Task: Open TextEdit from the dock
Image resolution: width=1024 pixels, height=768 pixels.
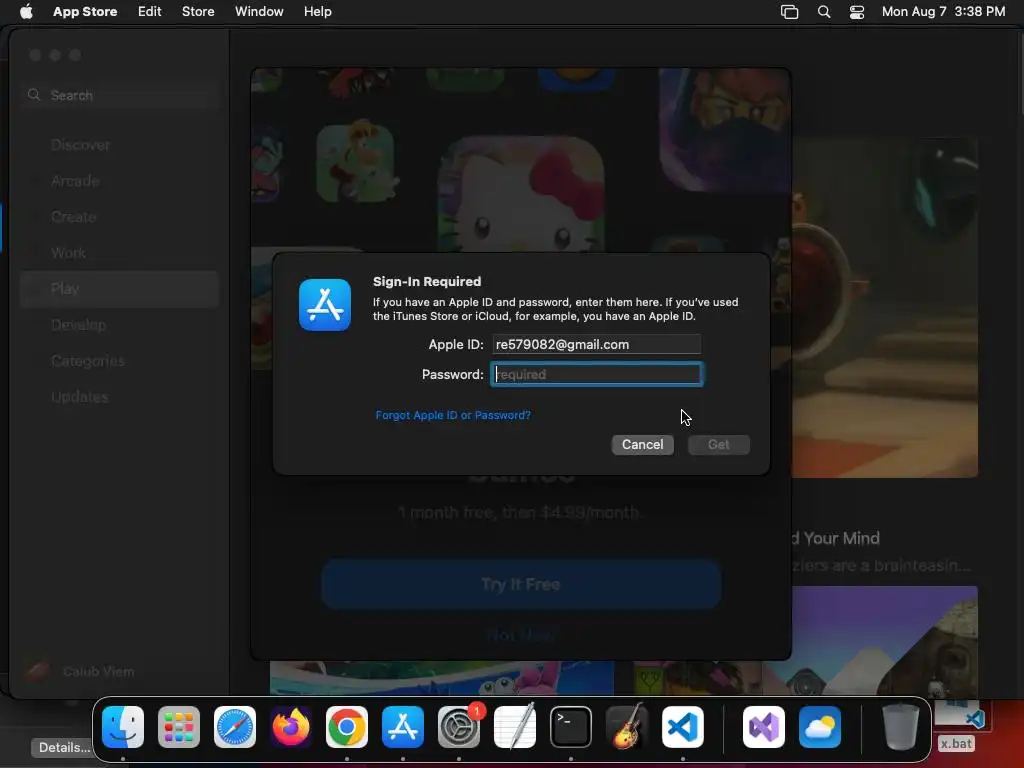Action: click(x=515, y=727)
